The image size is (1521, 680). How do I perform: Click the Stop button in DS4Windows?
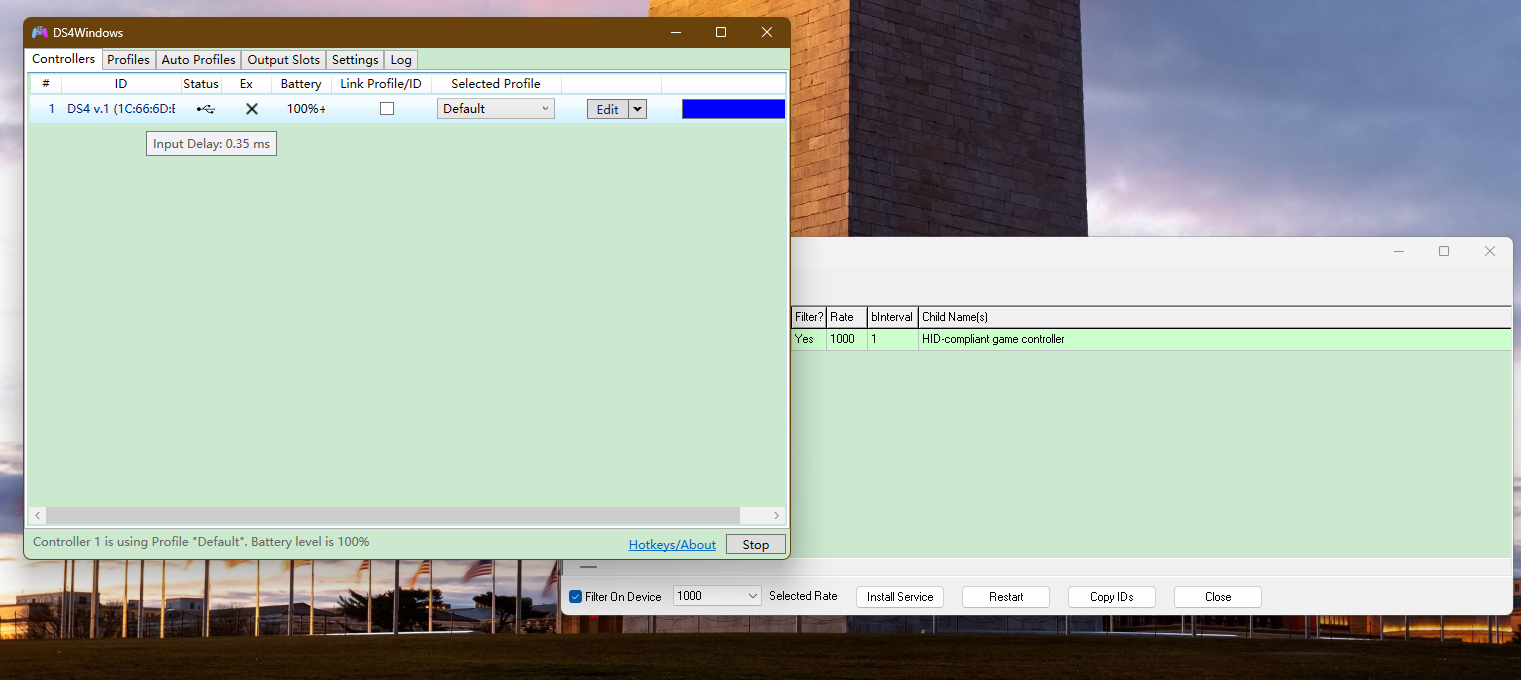[x=756, y=545]
